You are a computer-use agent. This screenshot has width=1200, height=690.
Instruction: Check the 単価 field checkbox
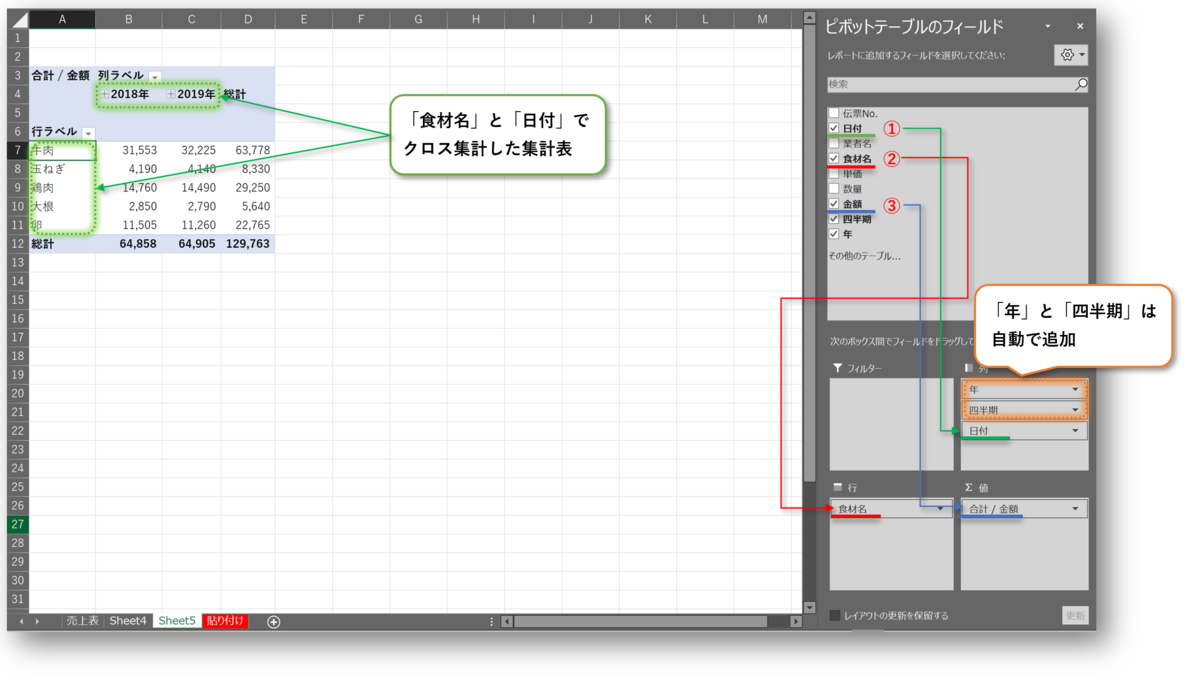[833, 173]
